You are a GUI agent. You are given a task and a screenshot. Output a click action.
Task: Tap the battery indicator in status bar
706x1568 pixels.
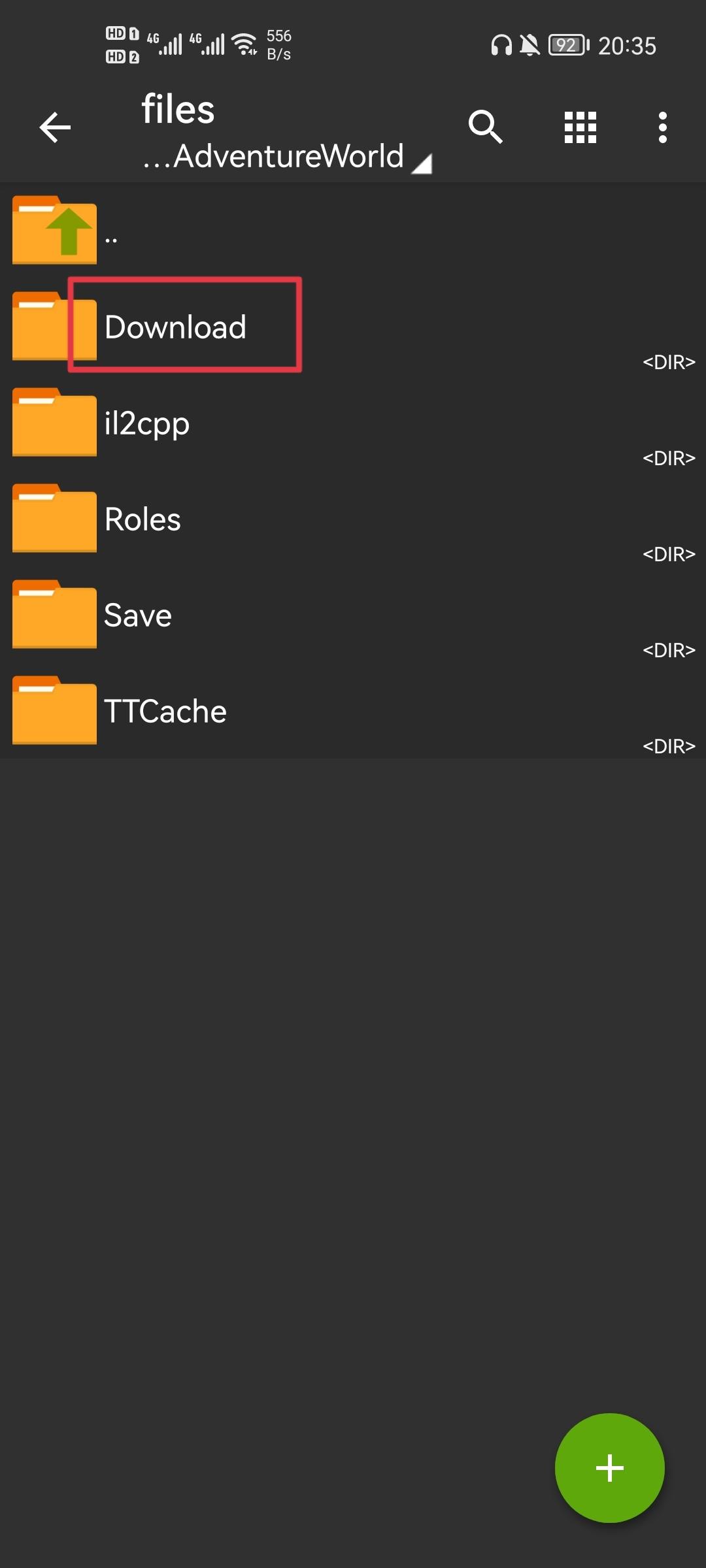click(x=568, y=45)
